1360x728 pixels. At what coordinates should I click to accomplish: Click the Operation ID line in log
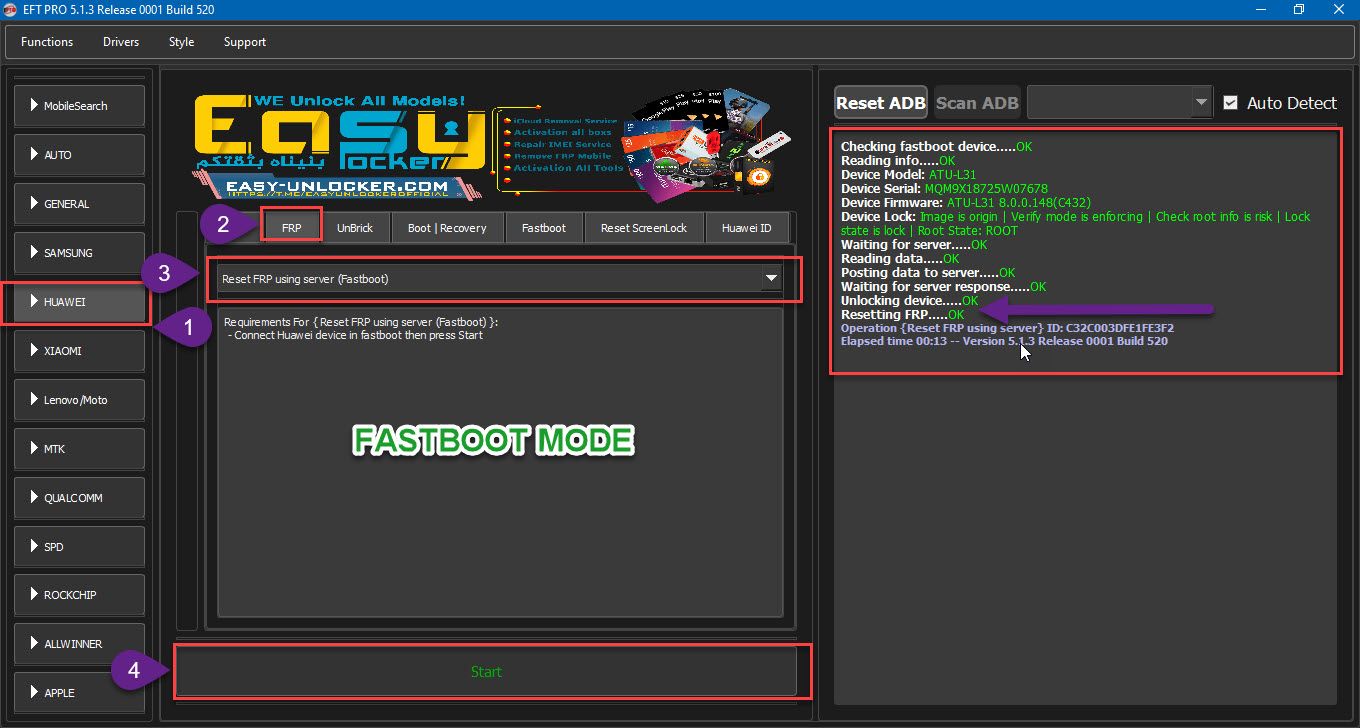click(1007, 328)
